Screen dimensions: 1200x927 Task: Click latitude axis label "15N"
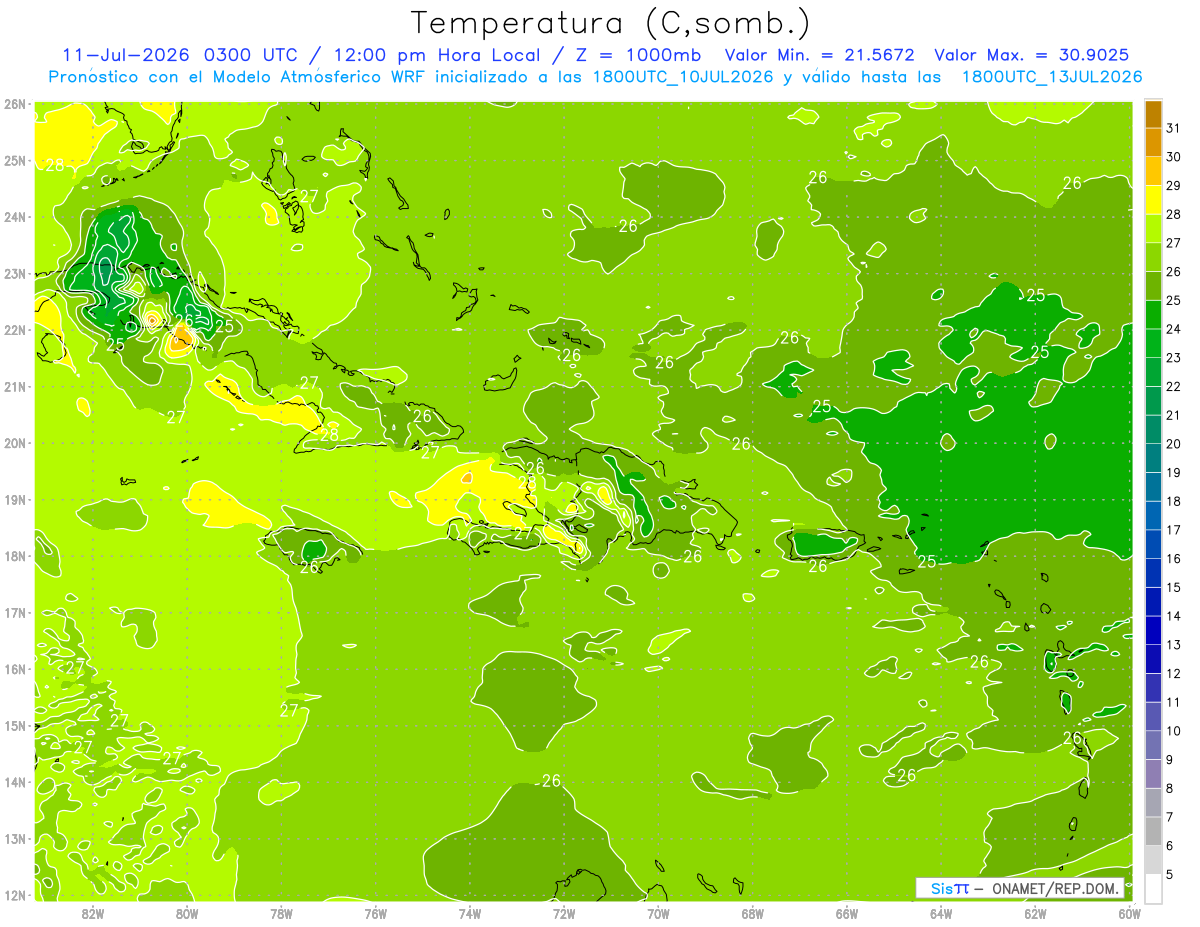(14, 726)
